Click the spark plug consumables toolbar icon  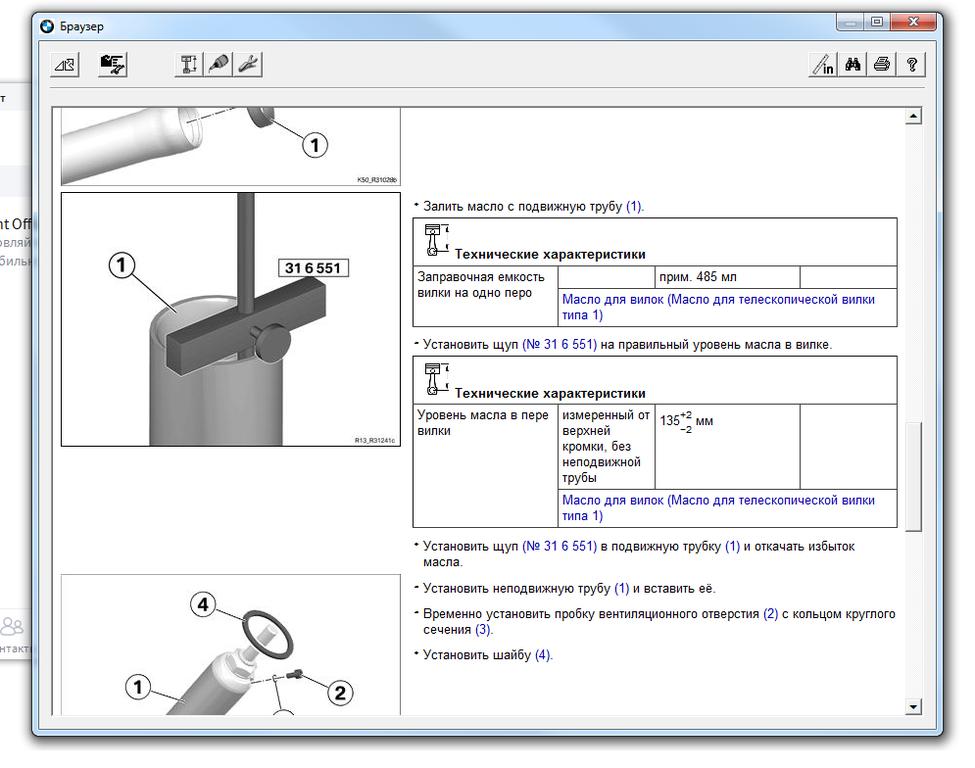[218, 65]
